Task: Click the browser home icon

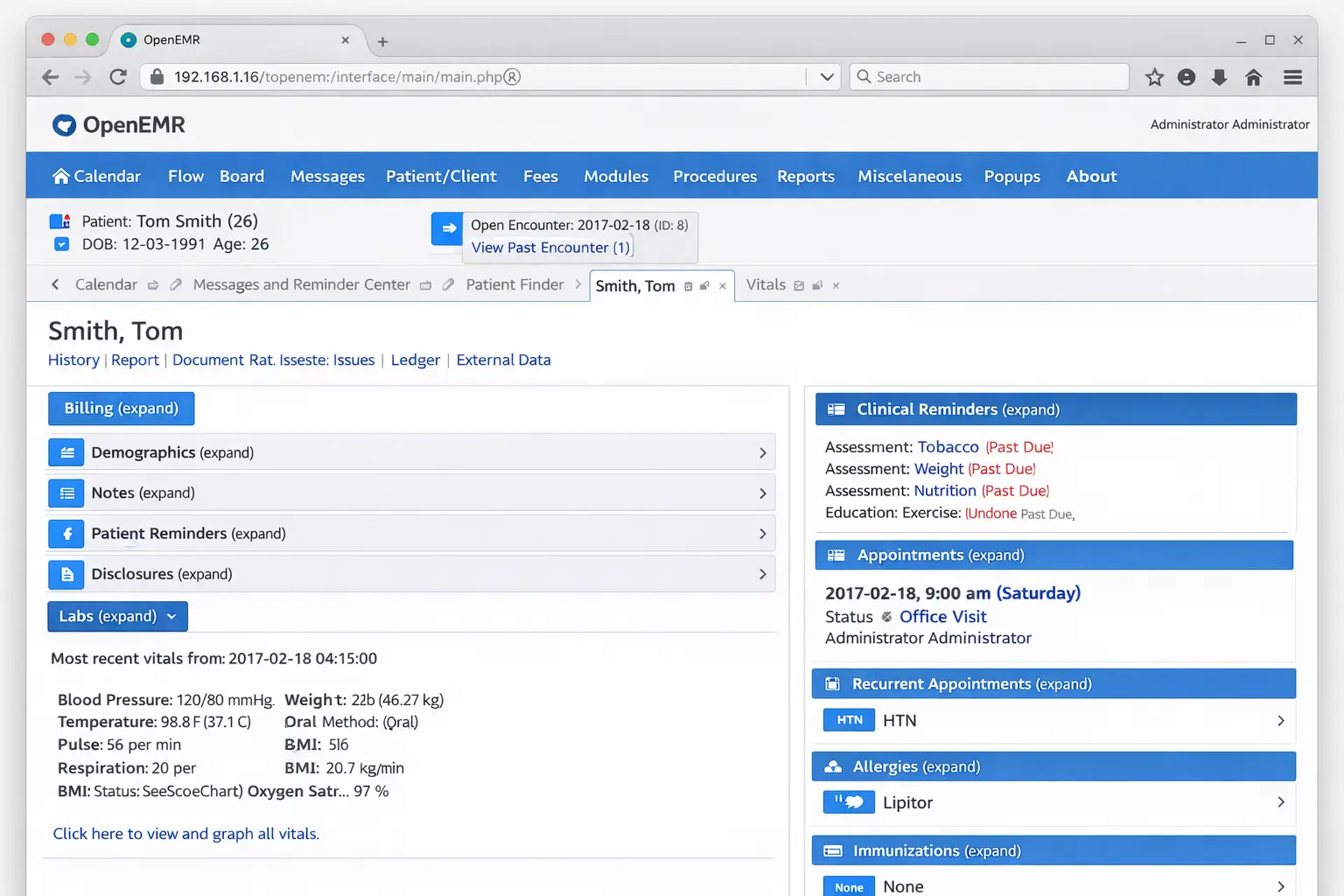Action: point(1254,77)
